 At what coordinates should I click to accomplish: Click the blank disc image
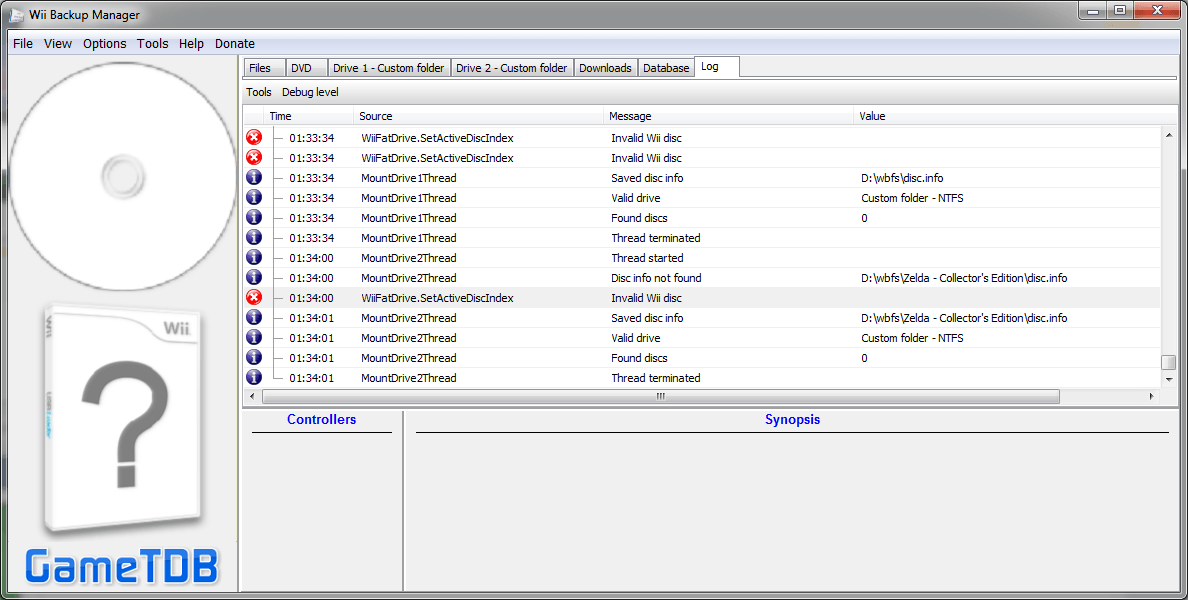pyautogui.click(x=123, y=177)
